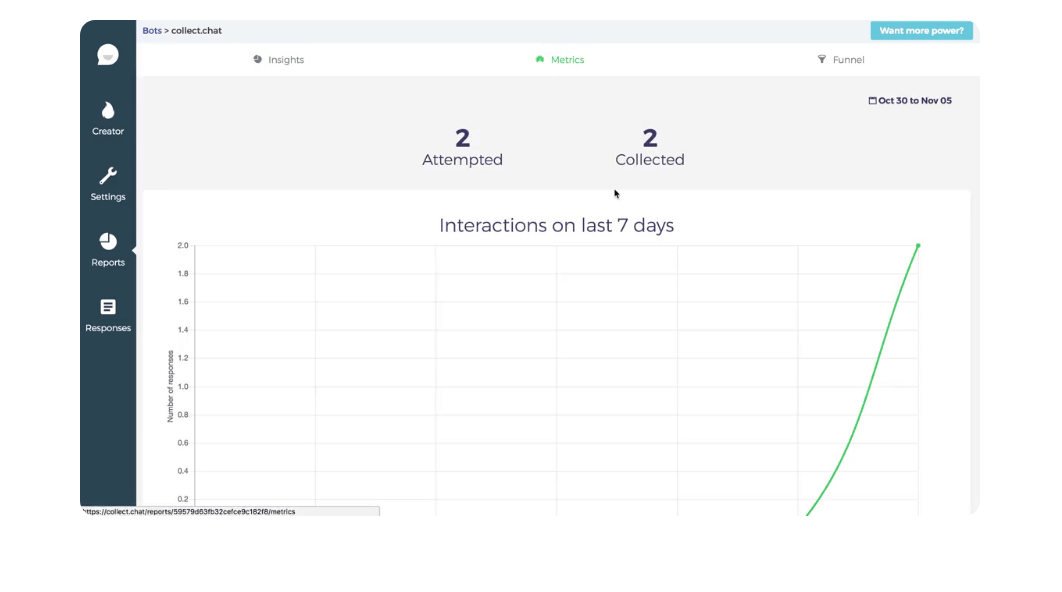This screenshot has width=1062, height=592.
Task: Click the Interactions on last 7 days title
Action: coord(556,225)
